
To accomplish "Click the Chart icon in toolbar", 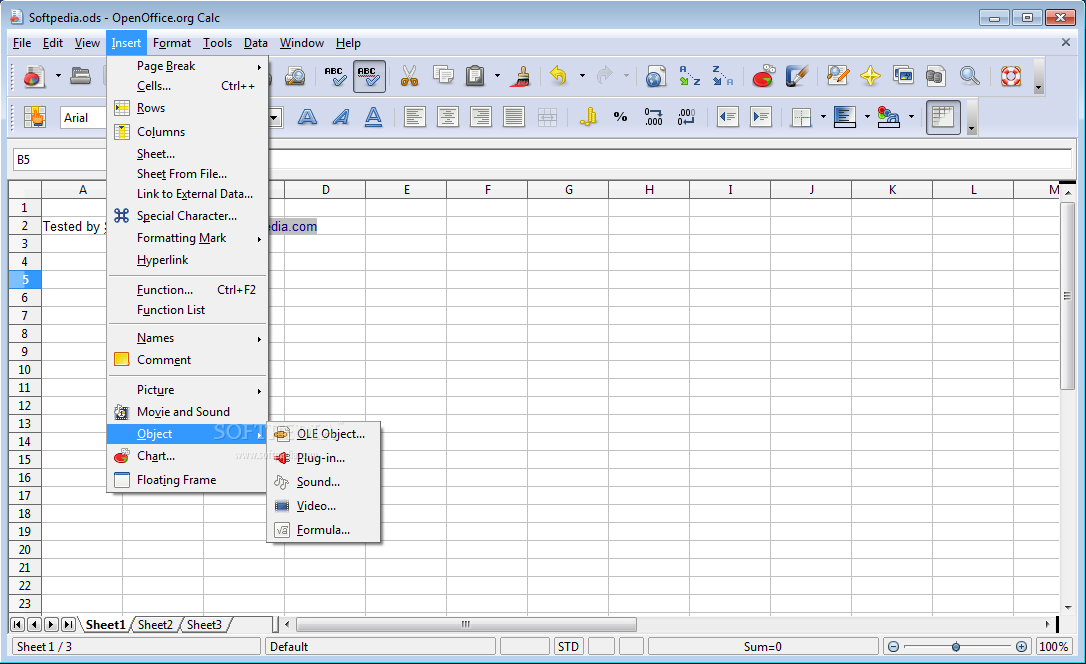I will pos(763,75).
